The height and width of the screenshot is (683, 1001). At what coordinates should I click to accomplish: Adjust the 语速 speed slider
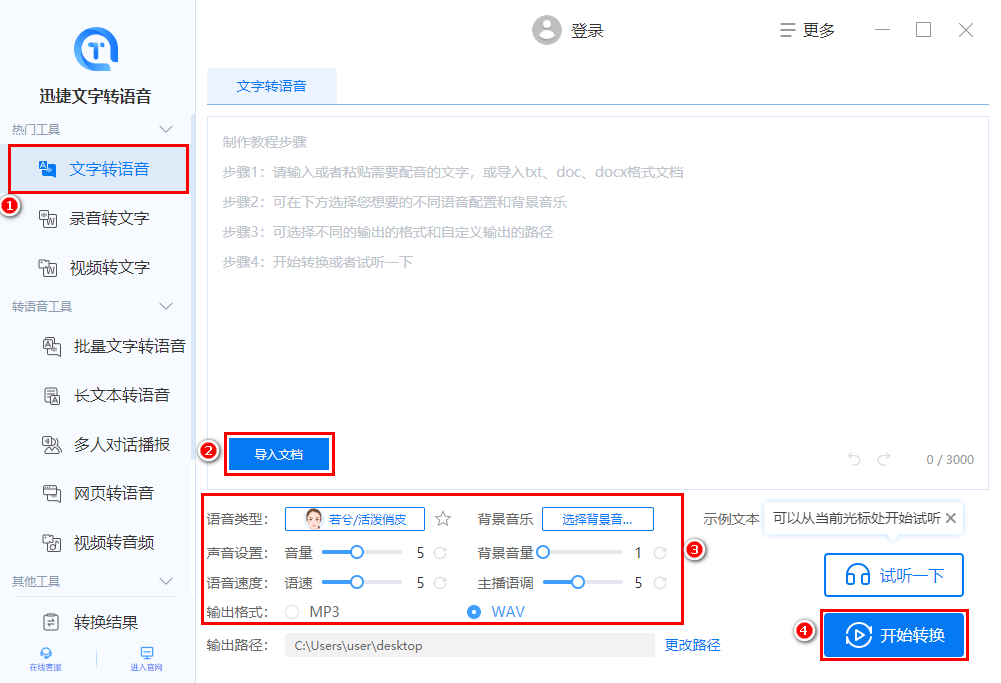pyautogui.click(x=356, y=581)
